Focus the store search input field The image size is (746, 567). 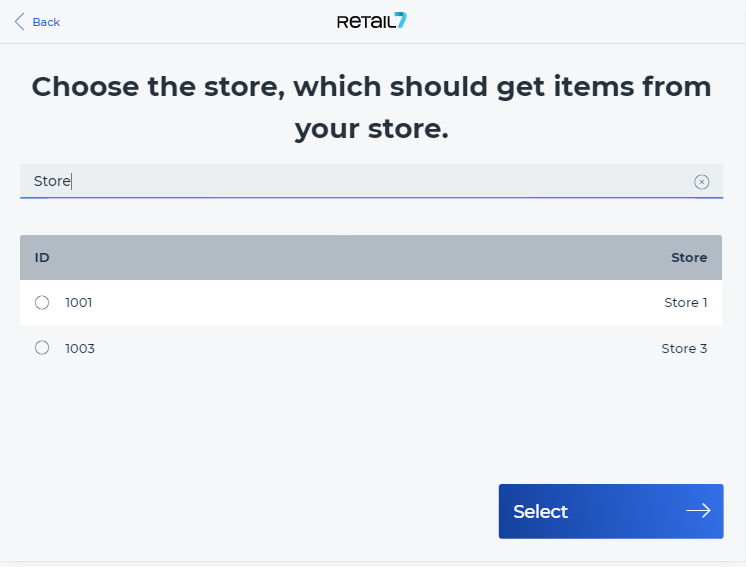tap(371, 181)
